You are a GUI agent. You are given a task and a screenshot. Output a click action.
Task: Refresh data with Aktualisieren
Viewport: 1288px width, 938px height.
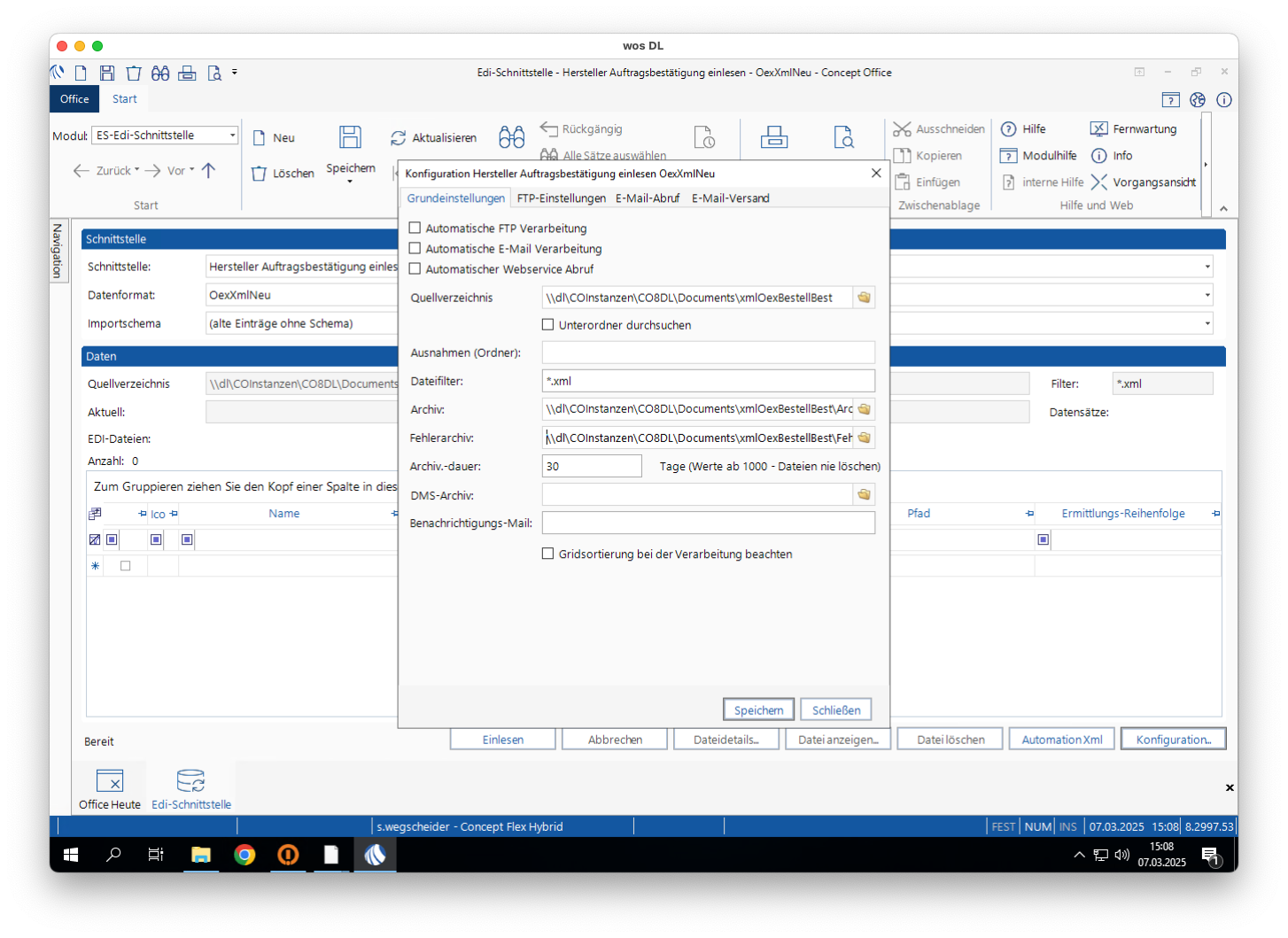434,138
